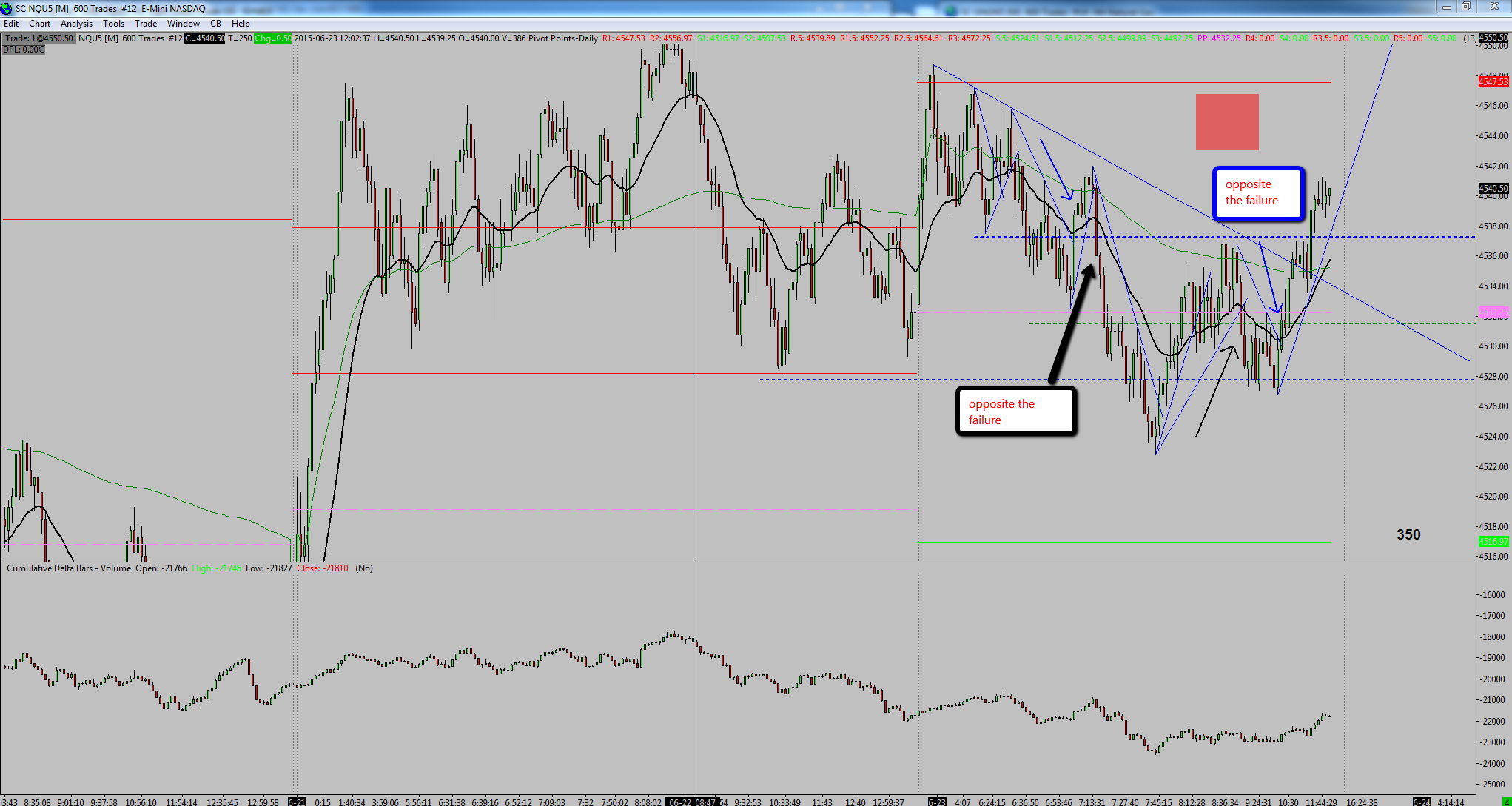
Task: Click the 'Trade: 1@4550.50' position label
Action: (38, 38)
